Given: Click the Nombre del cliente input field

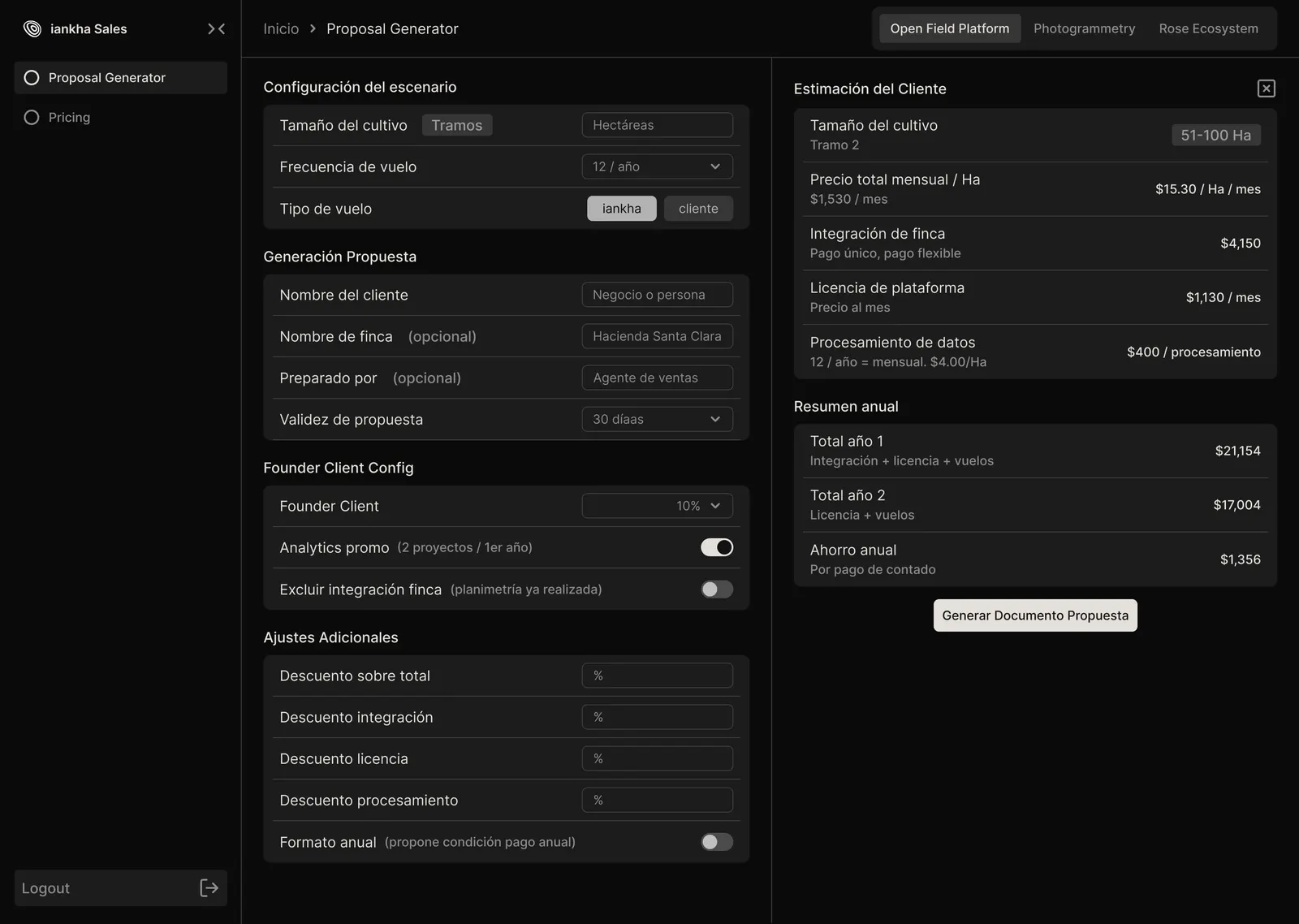Looking at the screenshot, I should pos(658,295).
